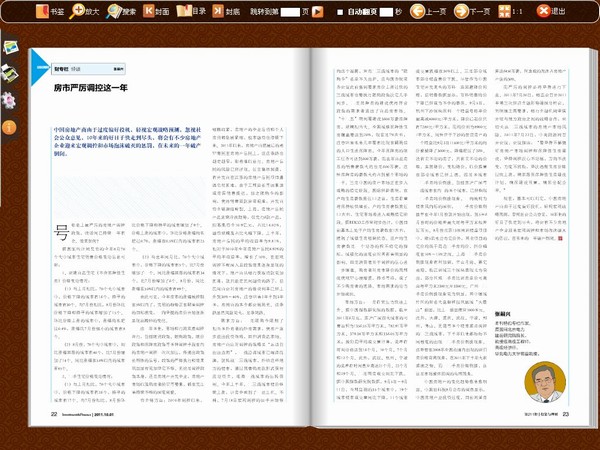Jump to the 封底 back cover
This screenshot has height=450, width=600.
point(226,11)
